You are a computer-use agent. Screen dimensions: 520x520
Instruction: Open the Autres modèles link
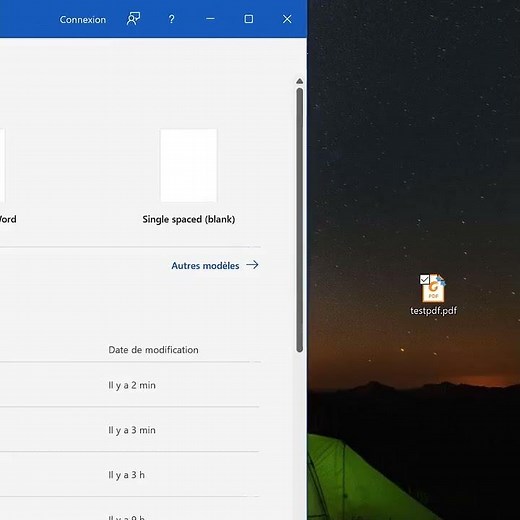[205, 266]
